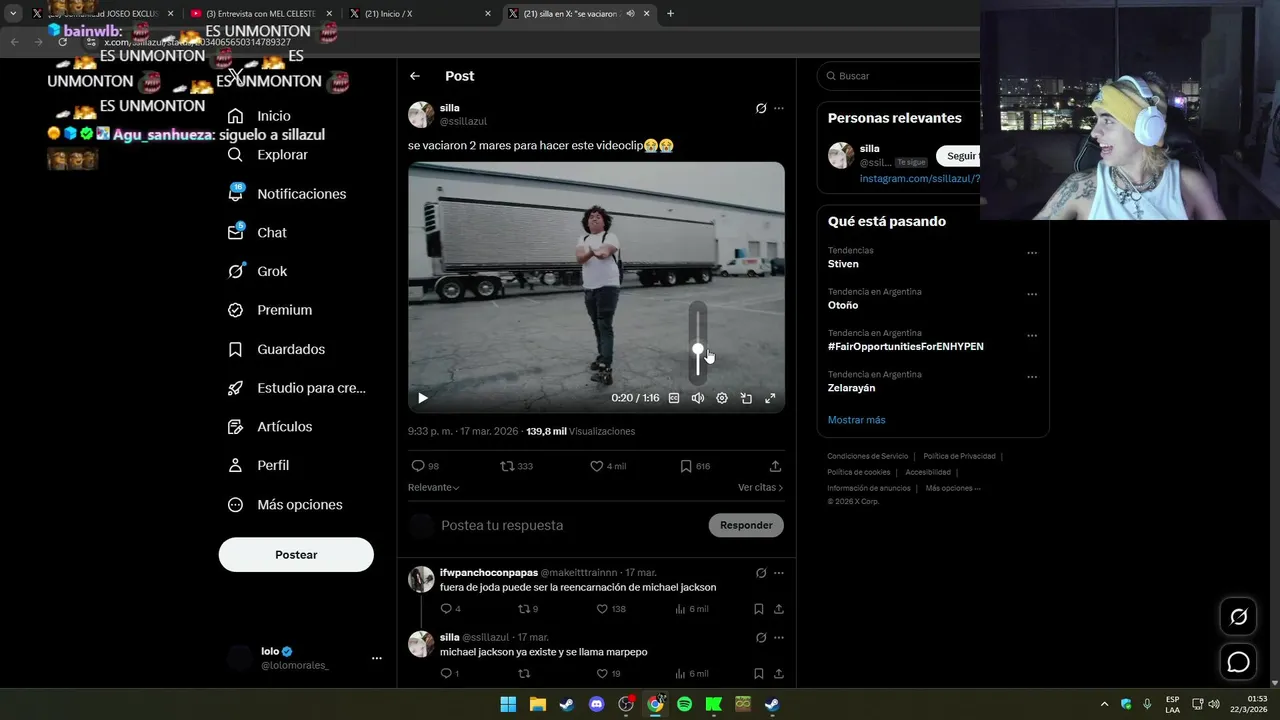Open floating Grok button
This screenshot has width=1280, height=720.
pyautogui.click(x=1238, y=617)
